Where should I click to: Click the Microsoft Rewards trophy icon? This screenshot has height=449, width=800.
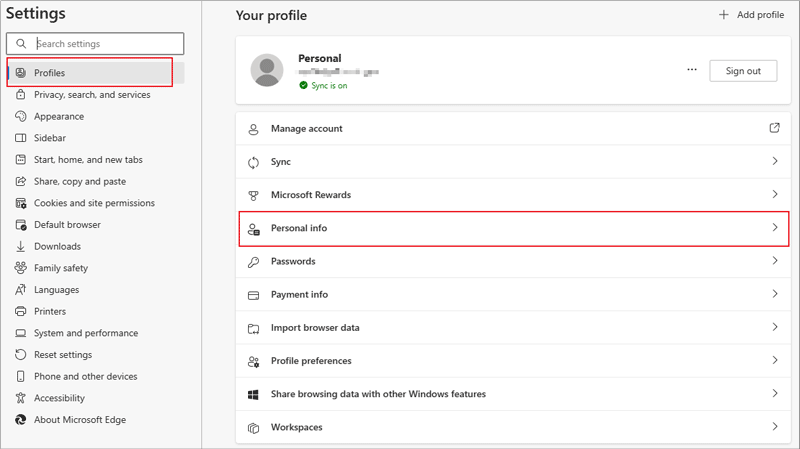[254, 195]
